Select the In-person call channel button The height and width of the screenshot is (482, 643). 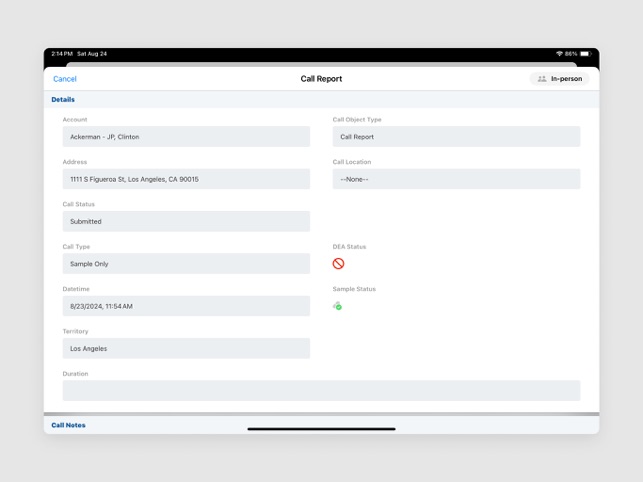coord(559,79)
